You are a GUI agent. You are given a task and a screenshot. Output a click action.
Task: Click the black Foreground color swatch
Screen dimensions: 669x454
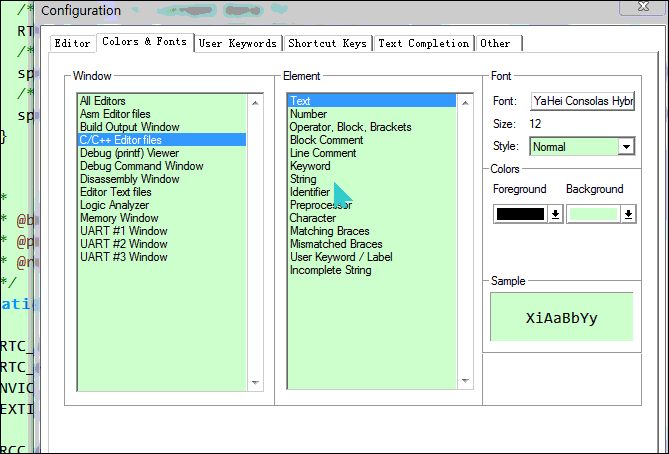click(x=521, y=214)
